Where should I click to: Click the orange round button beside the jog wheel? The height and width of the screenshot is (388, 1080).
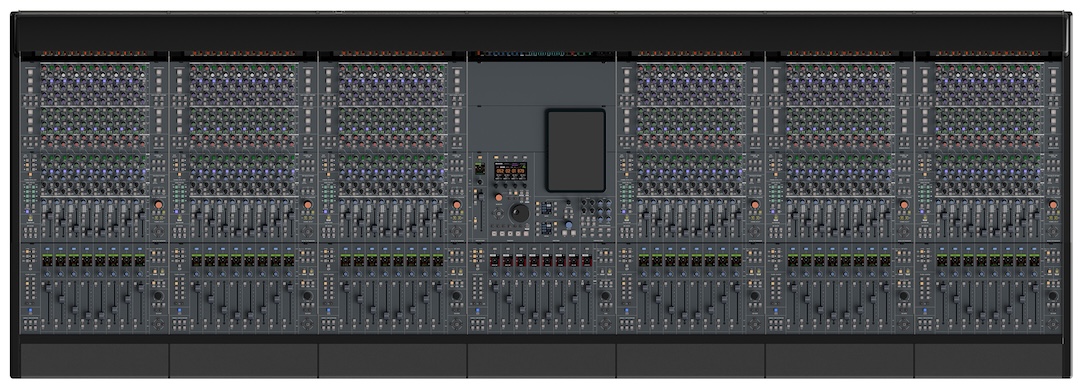point(499,198)
